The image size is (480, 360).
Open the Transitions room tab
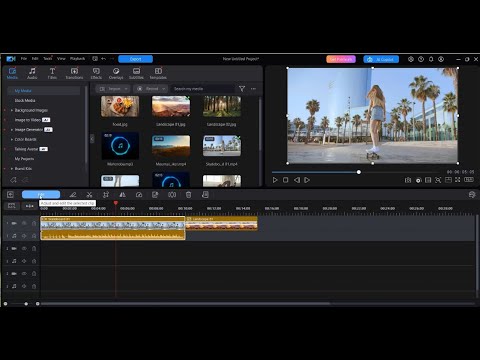pyautogui.click(x=74, y=73)
